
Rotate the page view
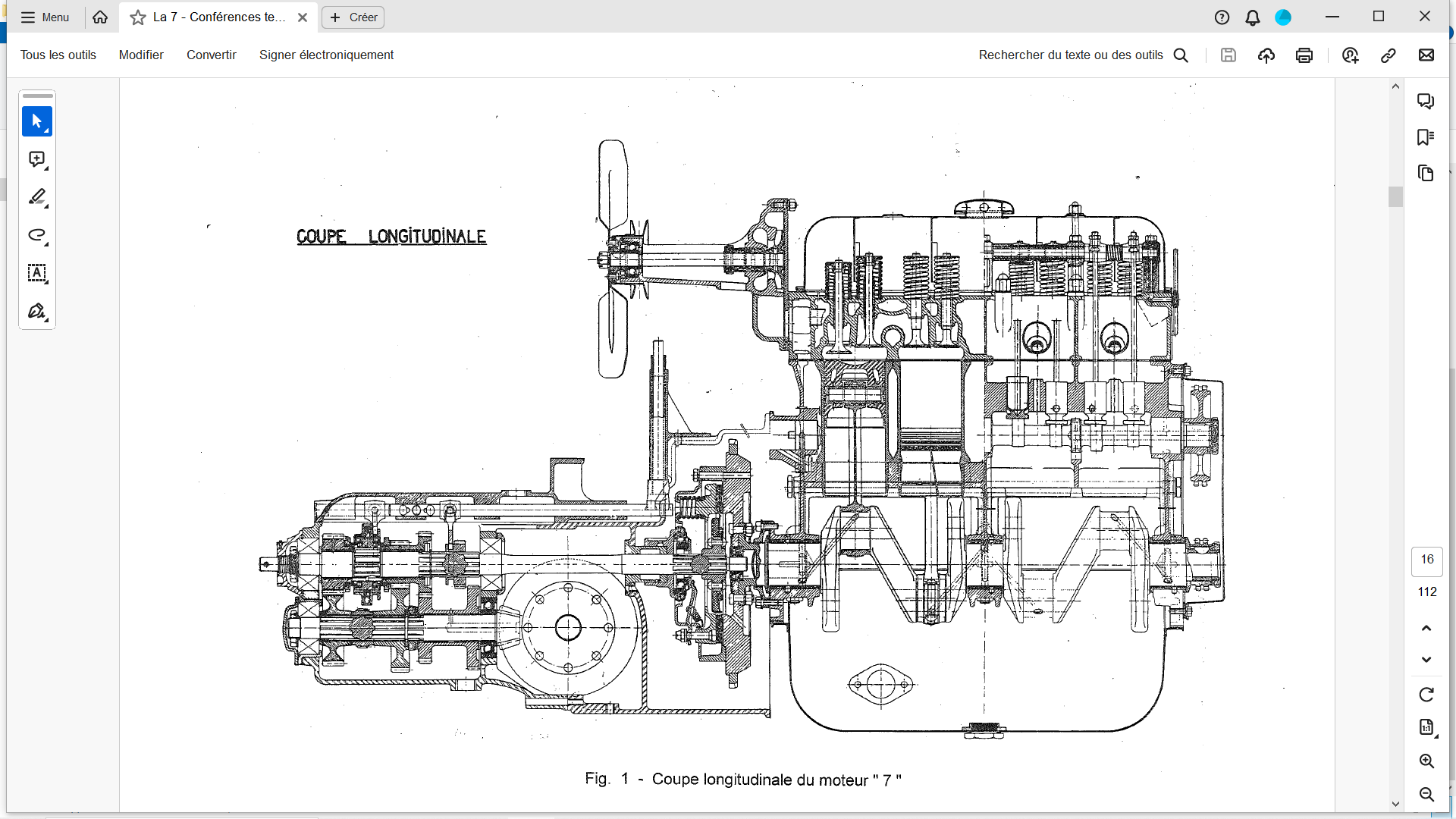pos(1426,695)
